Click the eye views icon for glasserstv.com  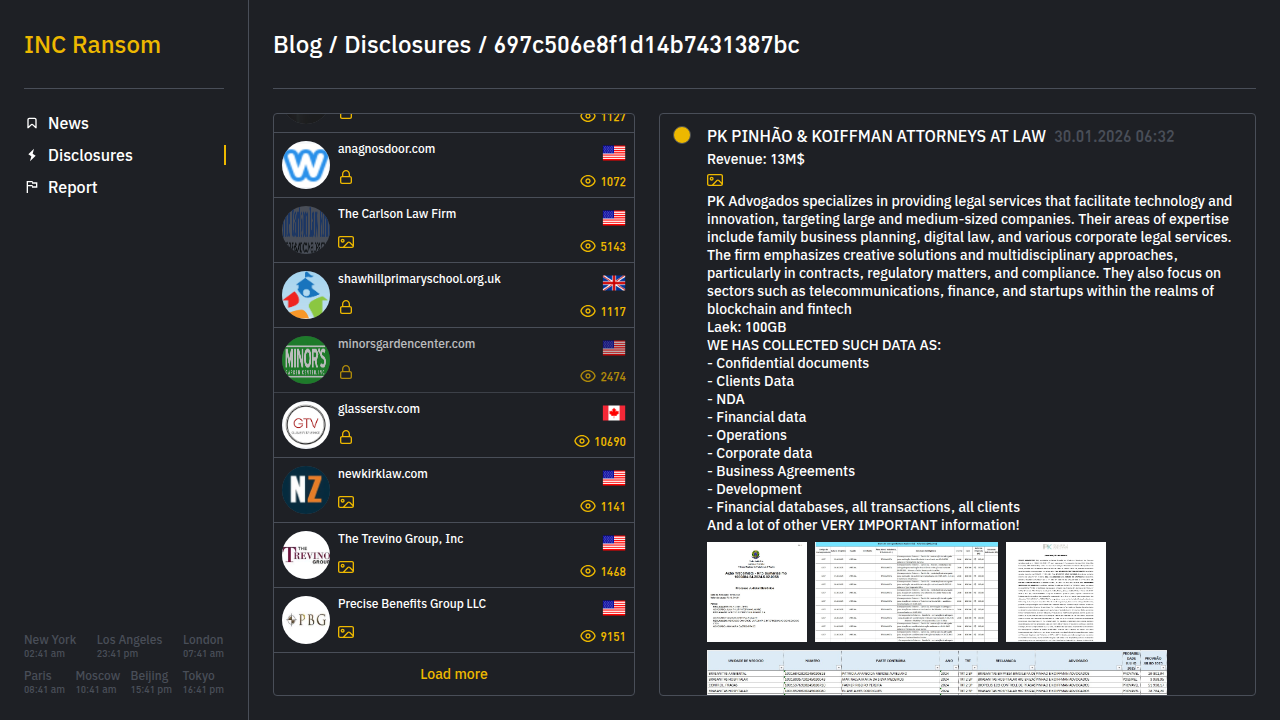[x=582, y=441]
